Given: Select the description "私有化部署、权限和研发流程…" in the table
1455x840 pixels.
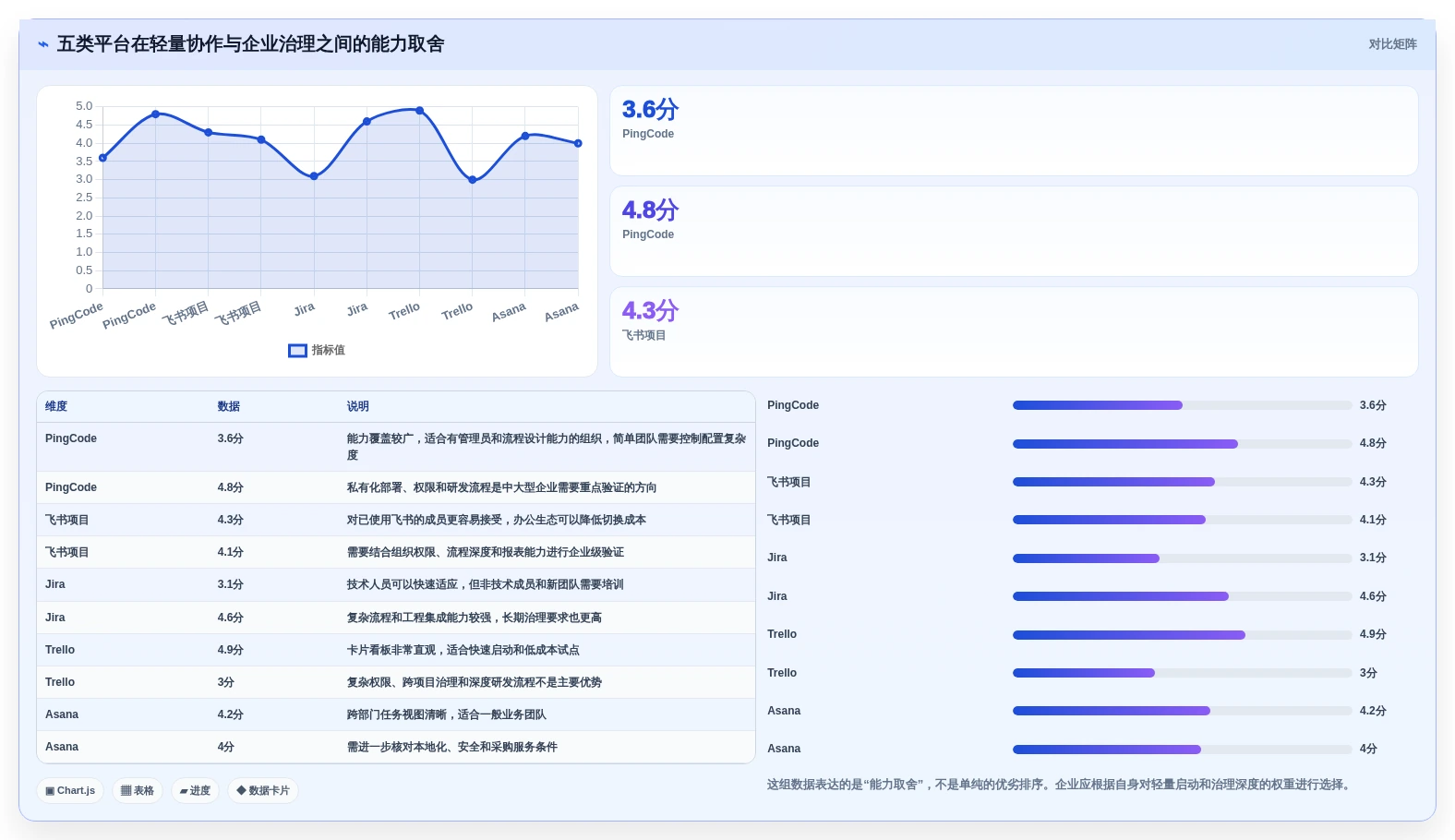Looking at the screenshot, I should pyautogui.click(x=502, y=487).
